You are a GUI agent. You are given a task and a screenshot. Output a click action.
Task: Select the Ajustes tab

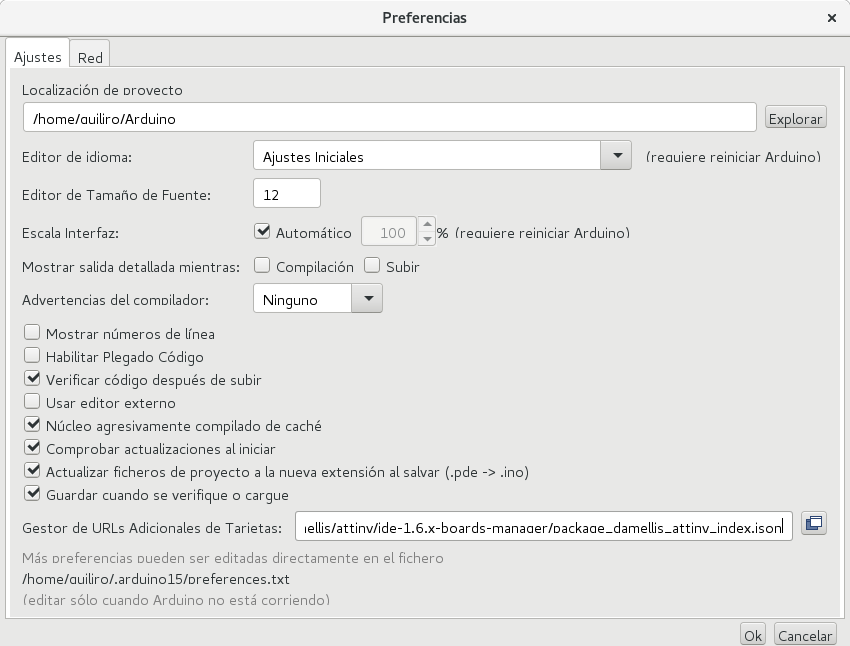37,57
